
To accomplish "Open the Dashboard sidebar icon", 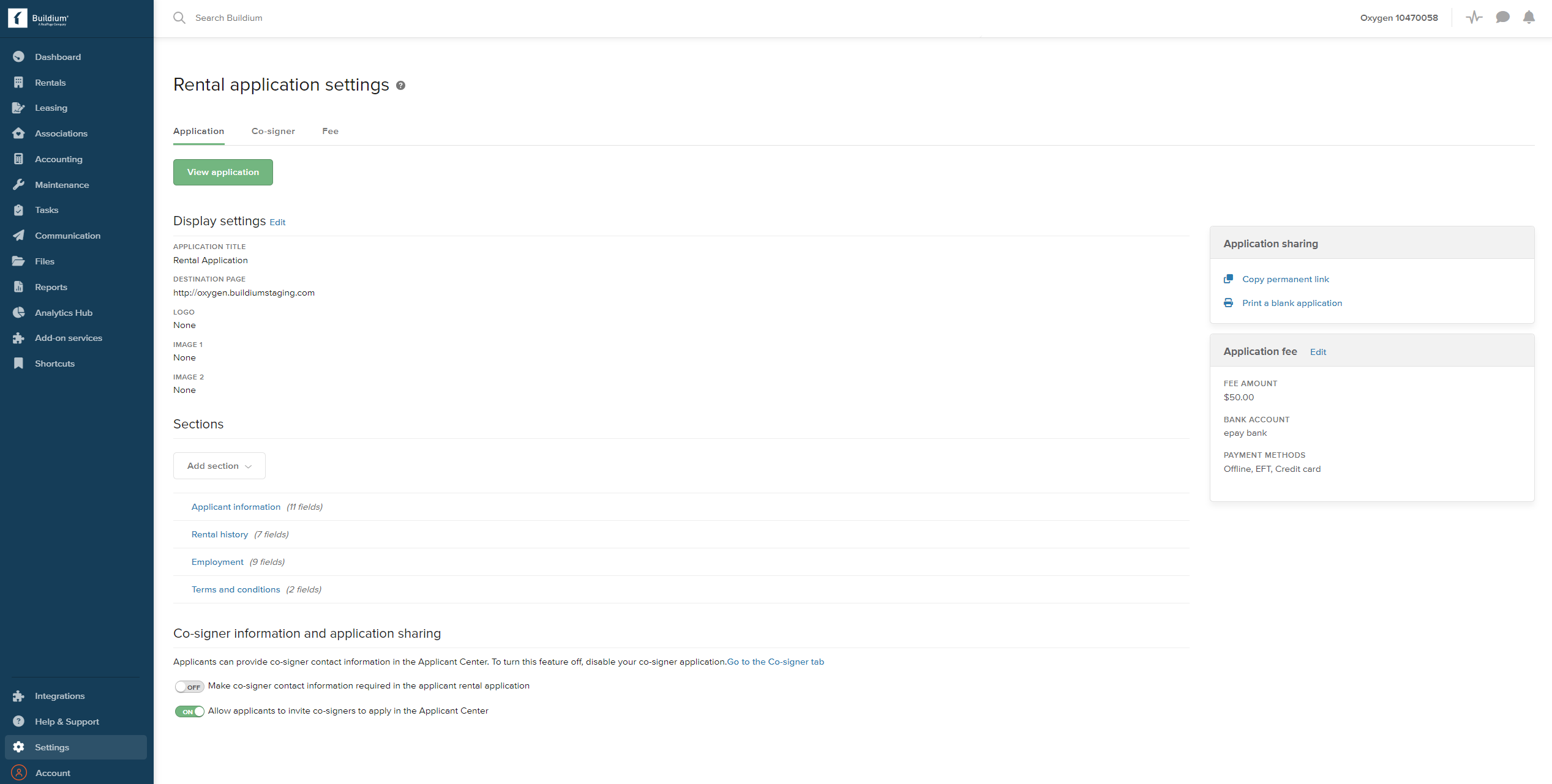I will (18, 57).
